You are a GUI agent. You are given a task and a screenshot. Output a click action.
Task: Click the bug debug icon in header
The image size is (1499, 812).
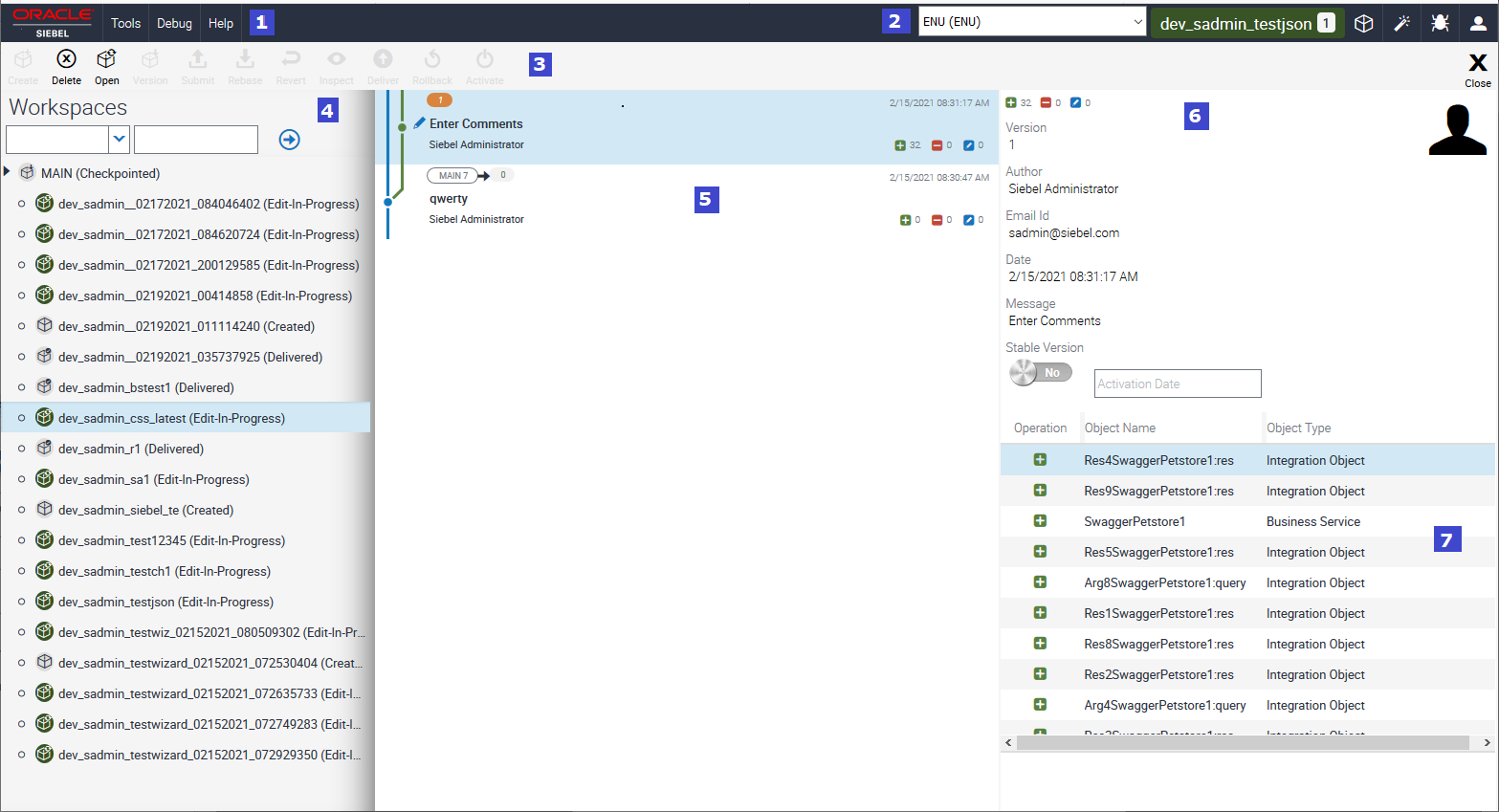[1440, 23]
